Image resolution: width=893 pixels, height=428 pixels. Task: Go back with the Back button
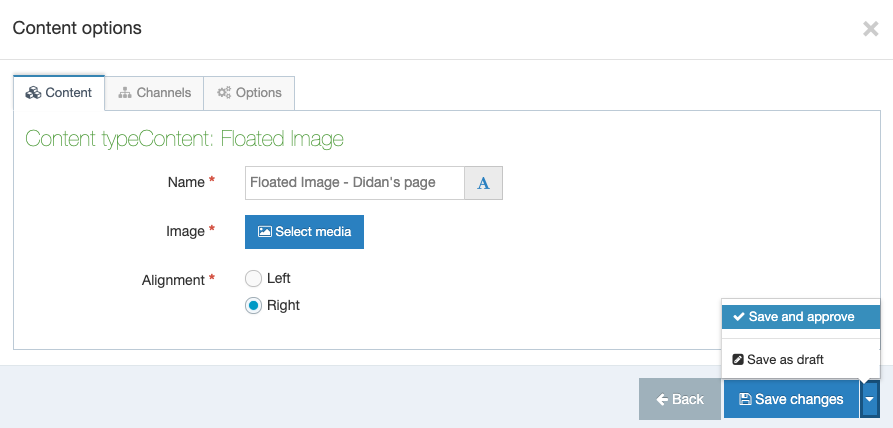coord(680,400)
